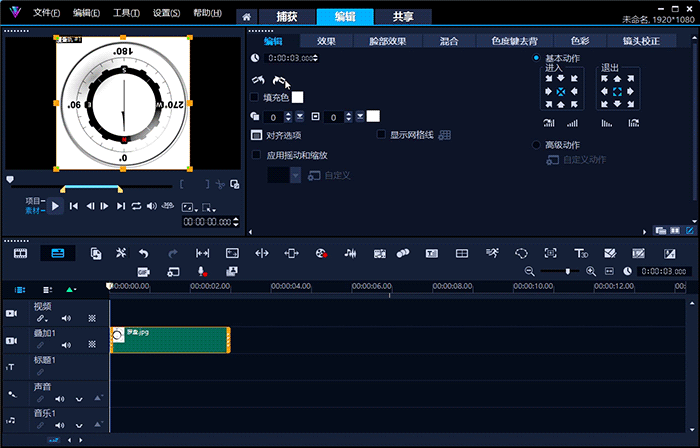700x448 pixels.
Task: Click the timeline undo arrow
Action: click(x=143, y=253)
